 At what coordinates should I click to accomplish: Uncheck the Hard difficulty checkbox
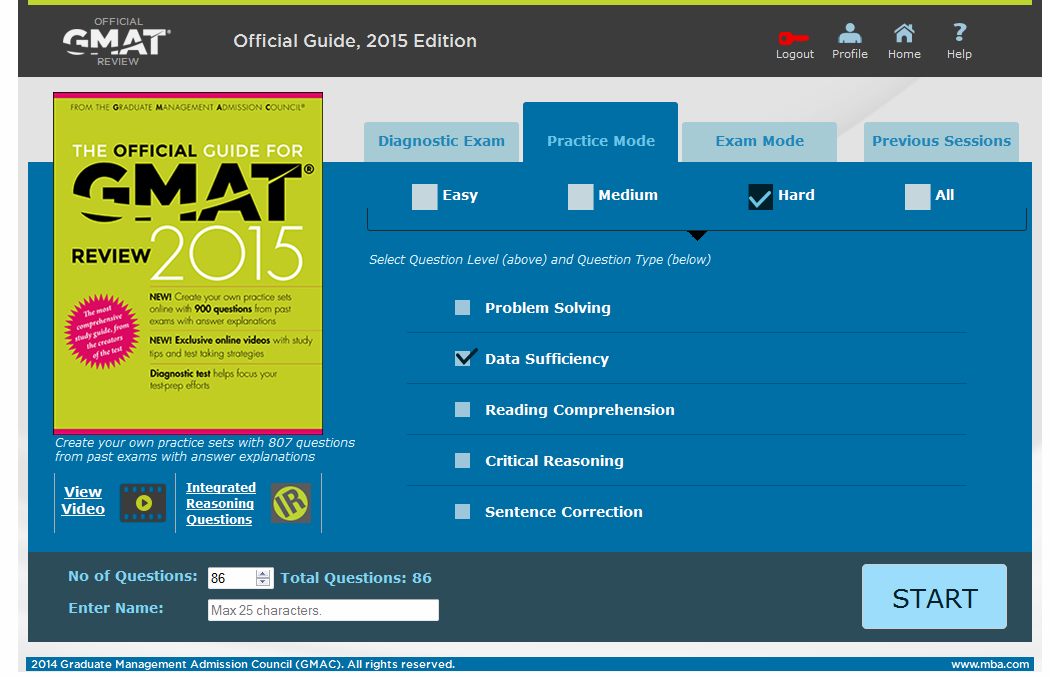[x=760, y=197]
